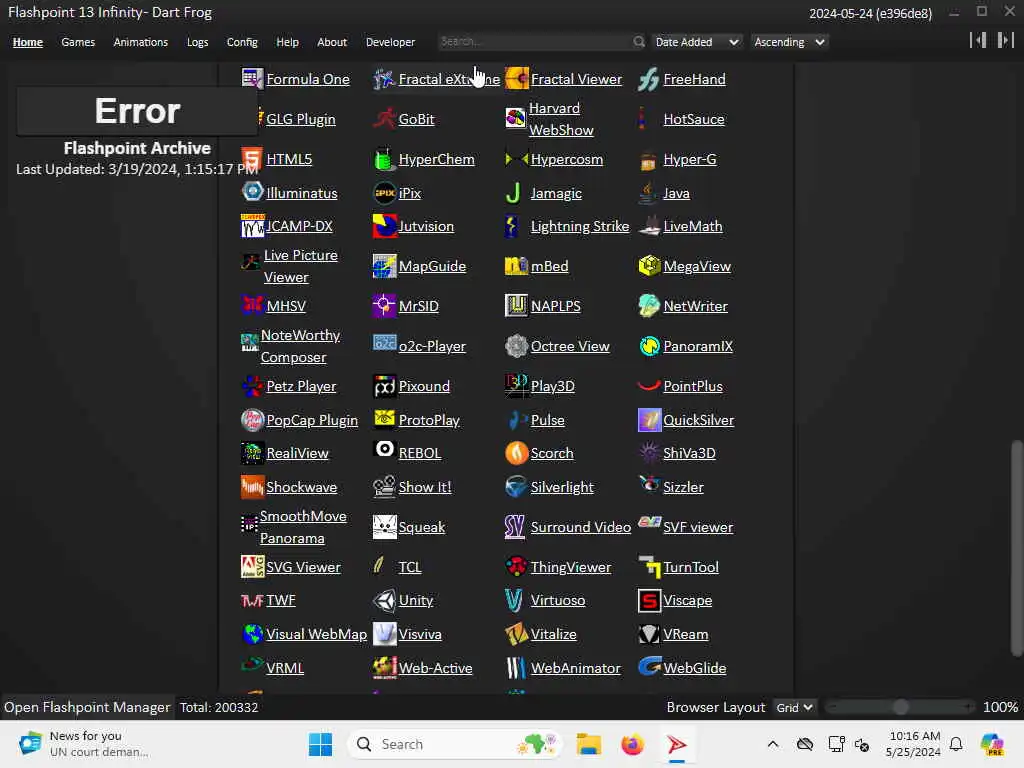The height and width of the screenshot is (768, 1024).
Task: Click the Shockwave icon
Action: [x=252, y=487]
